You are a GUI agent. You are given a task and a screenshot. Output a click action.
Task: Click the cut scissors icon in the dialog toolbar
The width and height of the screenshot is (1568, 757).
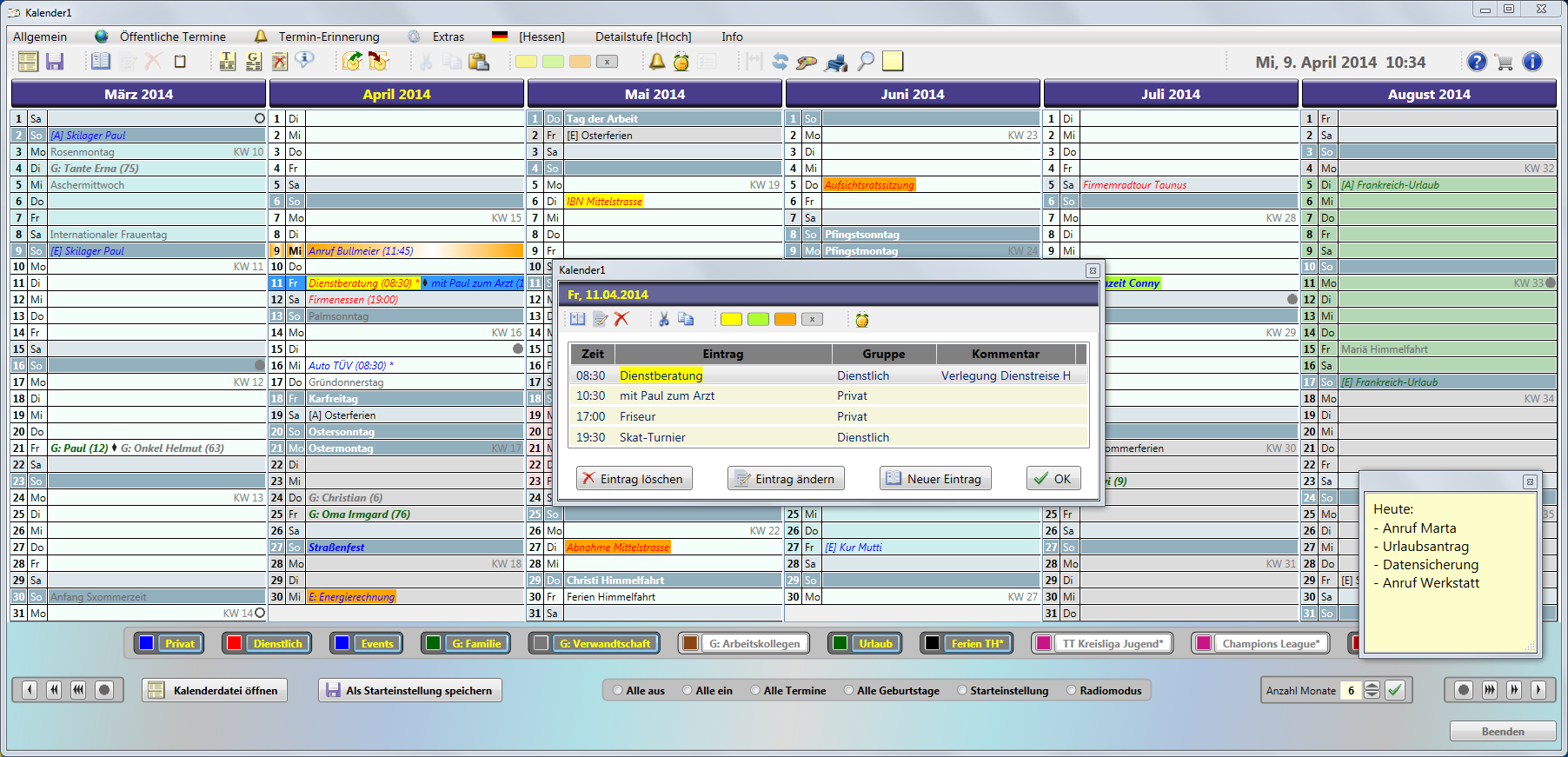click(663, 320)
